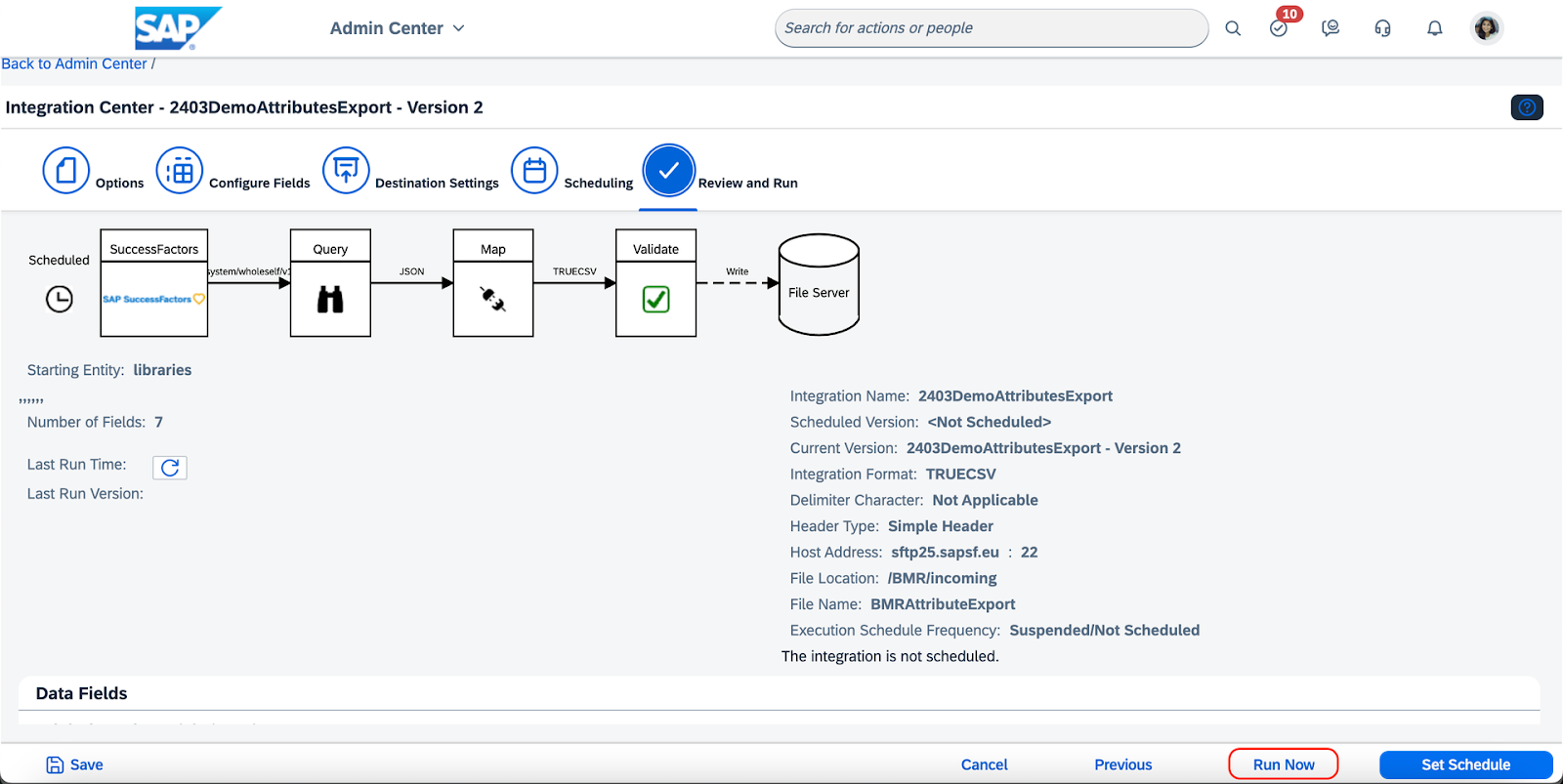Go to the Configure Fields step icon
1563x784 pixels.
coord(180,171)
